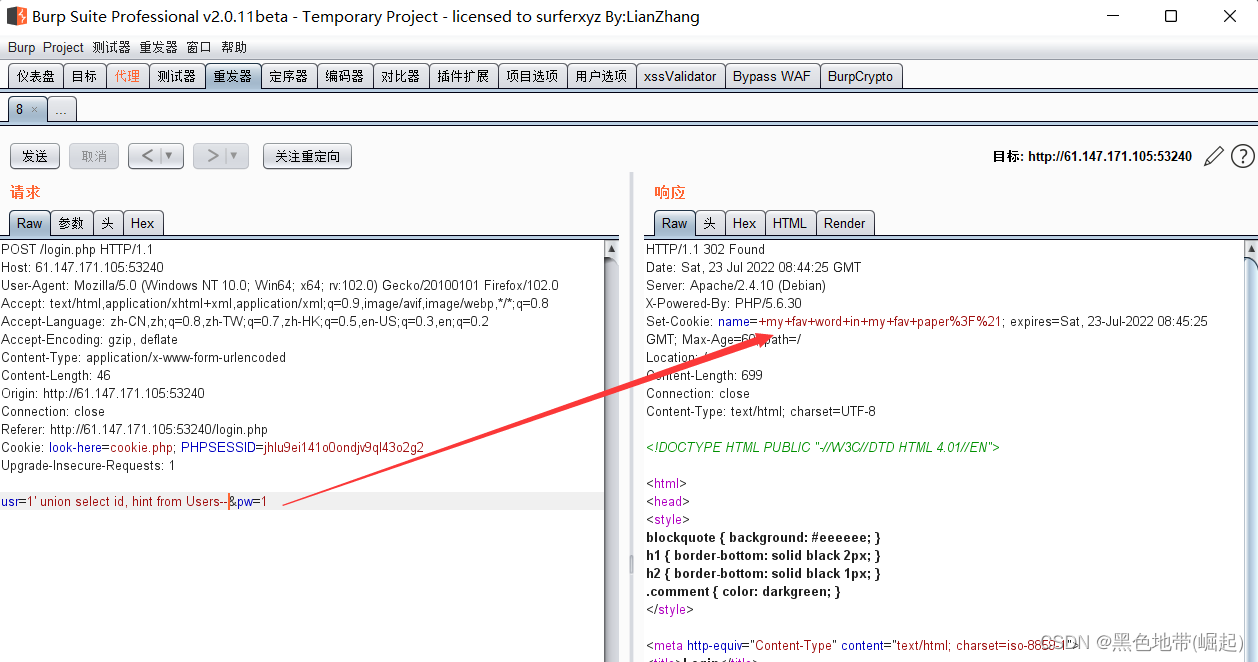Image resolution: width=1258 pixels, height=662 pixels.
Task: Select the response HTML tab
Action: click(x=790, y=223)
